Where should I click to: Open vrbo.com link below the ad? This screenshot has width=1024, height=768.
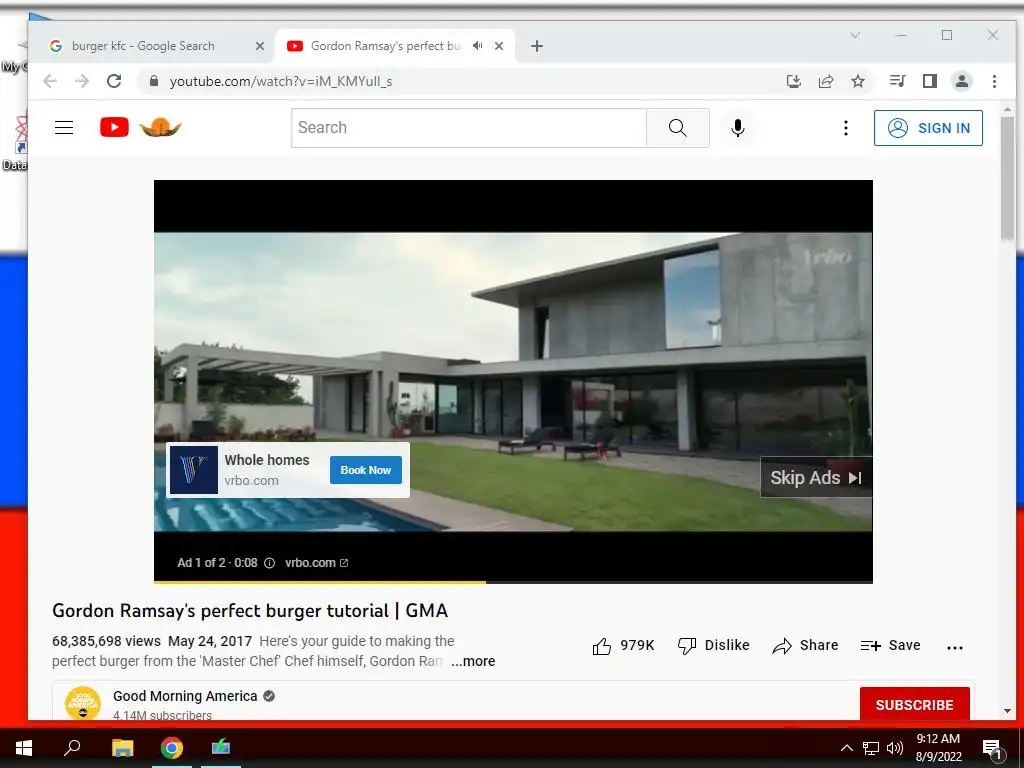pyautogui.click(x=317, y=563)
